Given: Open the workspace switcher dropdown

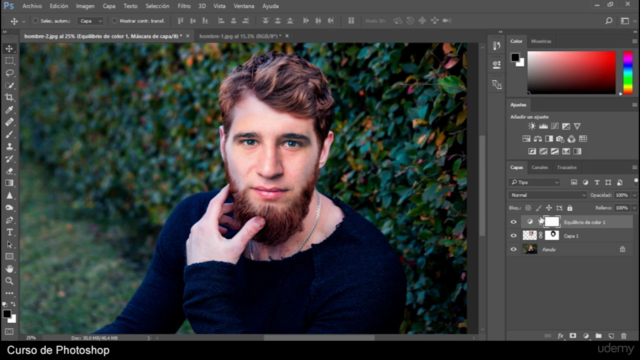Looking at the screenshot, I should click(627, 21).
